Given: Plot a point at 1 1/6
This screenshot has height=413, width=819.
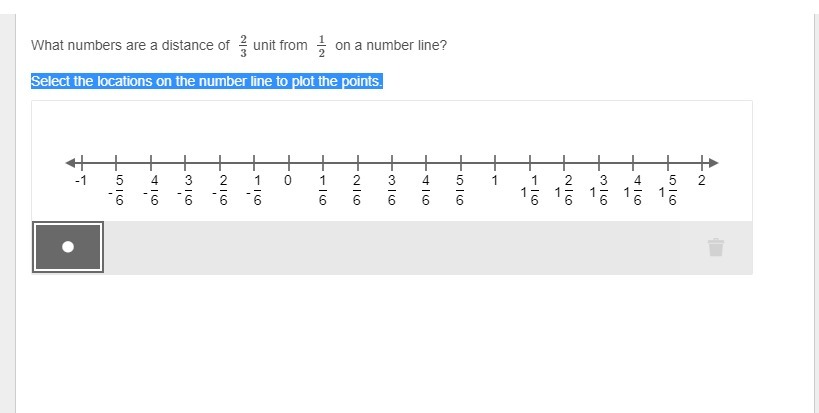Looking at the screenshot, I should click(x=530, y=163).
